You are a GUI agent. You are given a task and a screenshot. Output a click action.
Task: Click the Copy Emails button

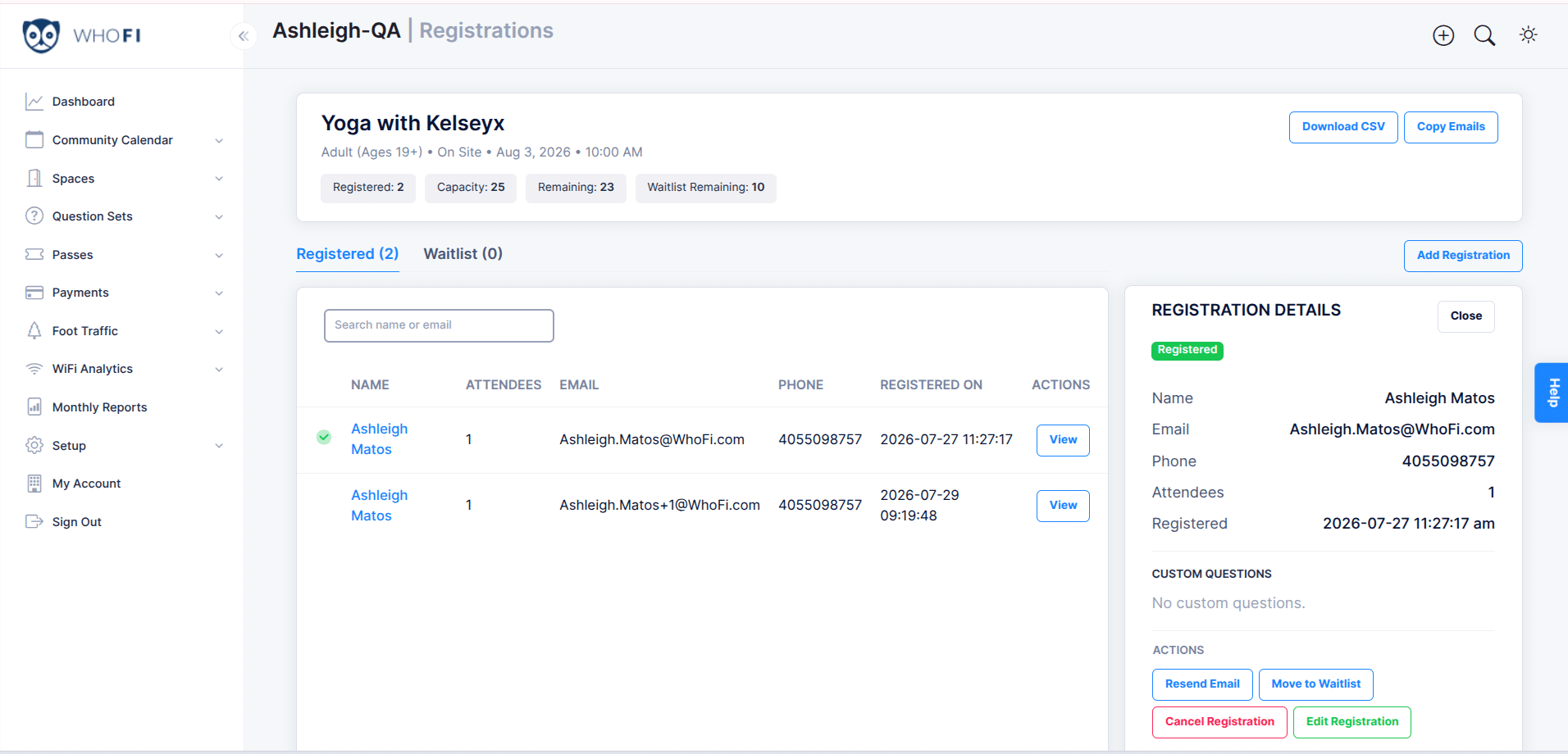(x=1451, y=127)
